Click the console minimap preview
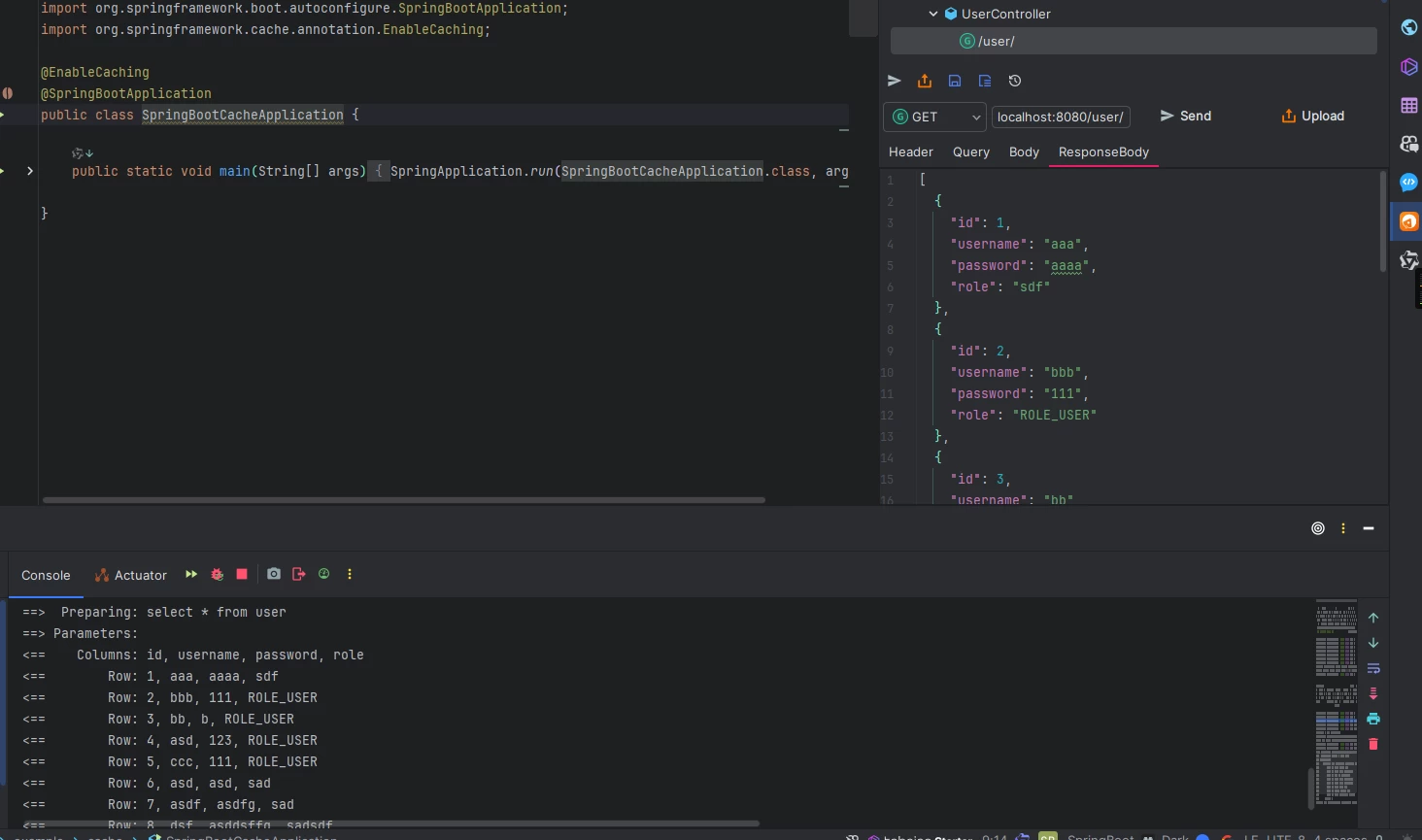The image size is (1422, 840). click(1337, 701)
